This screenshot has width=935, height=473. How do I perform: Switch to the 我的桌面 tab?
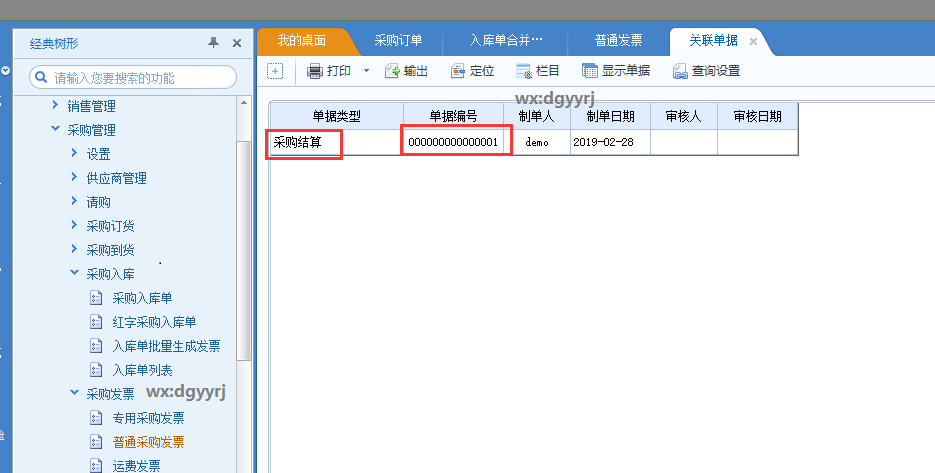(302, 41)
